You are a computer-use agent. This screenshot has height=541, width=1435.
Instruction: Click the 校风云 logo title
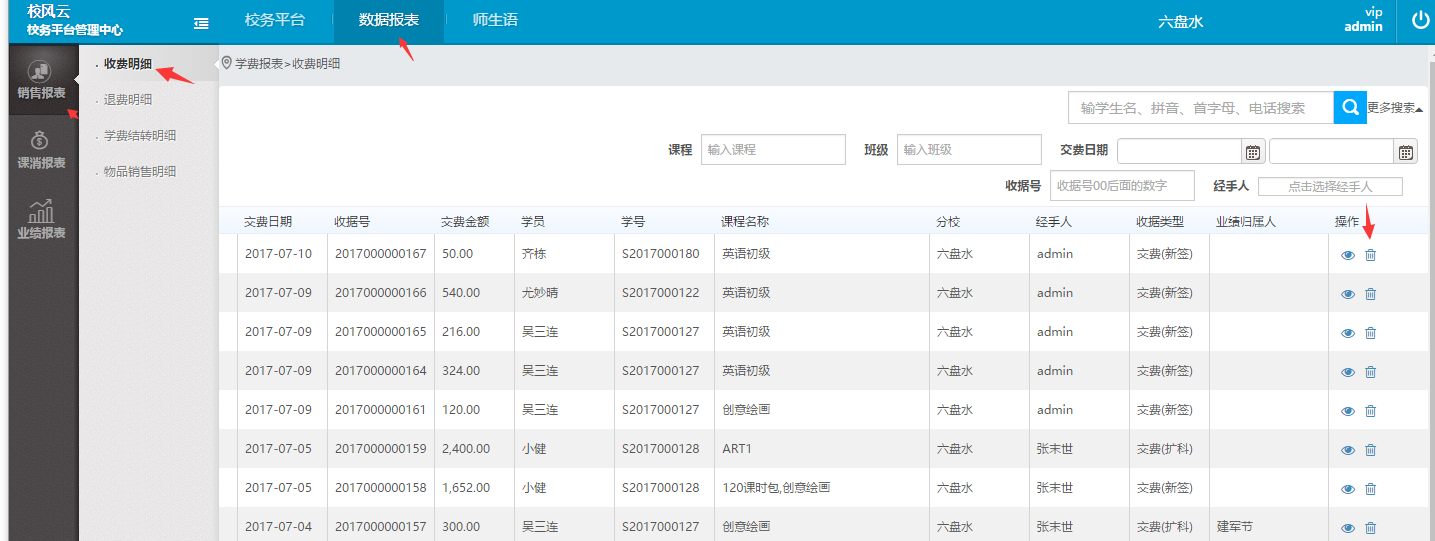49,11
